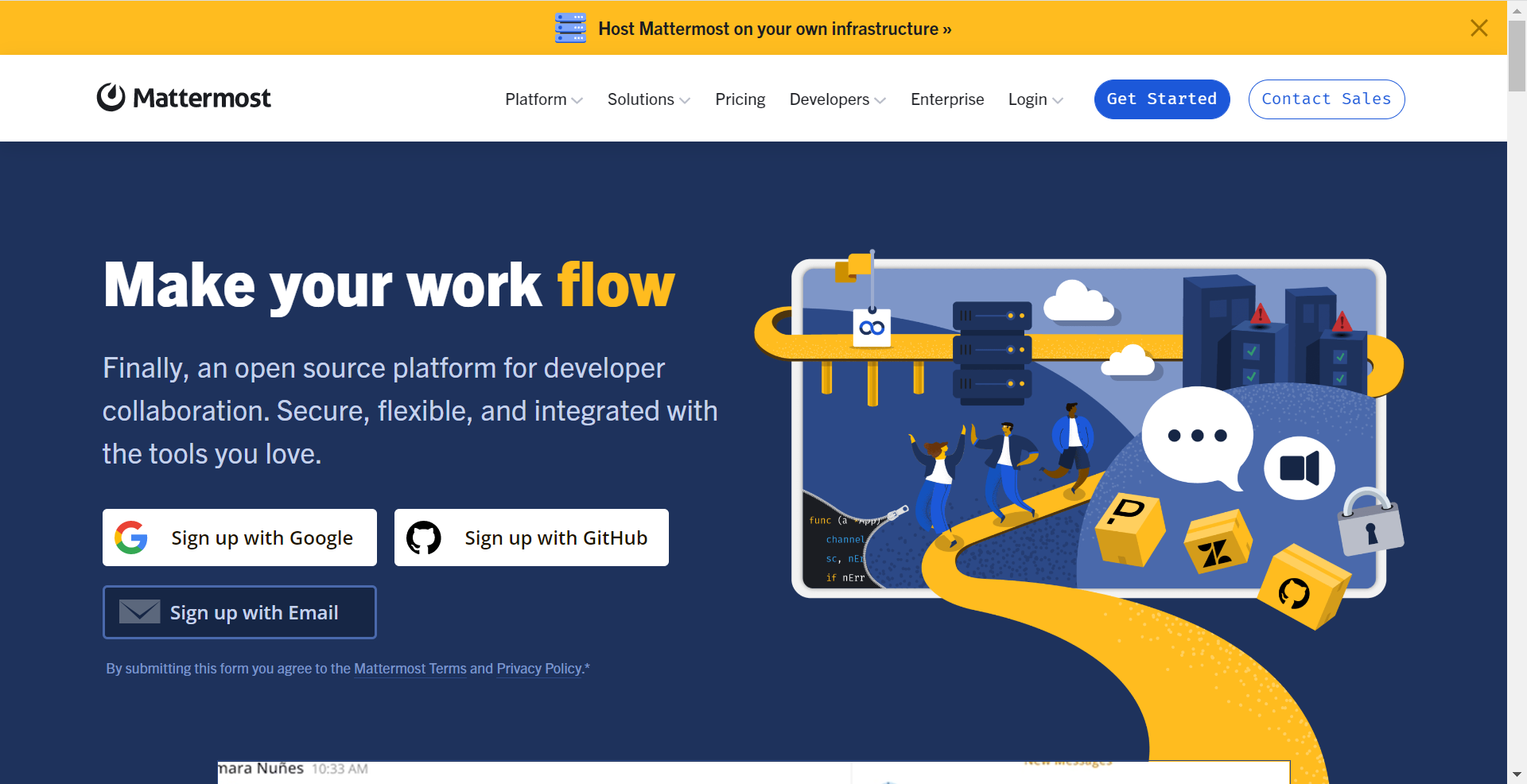1527x784 pixels.
Task: Click the Get Started button
Action: pos(1162,99)
